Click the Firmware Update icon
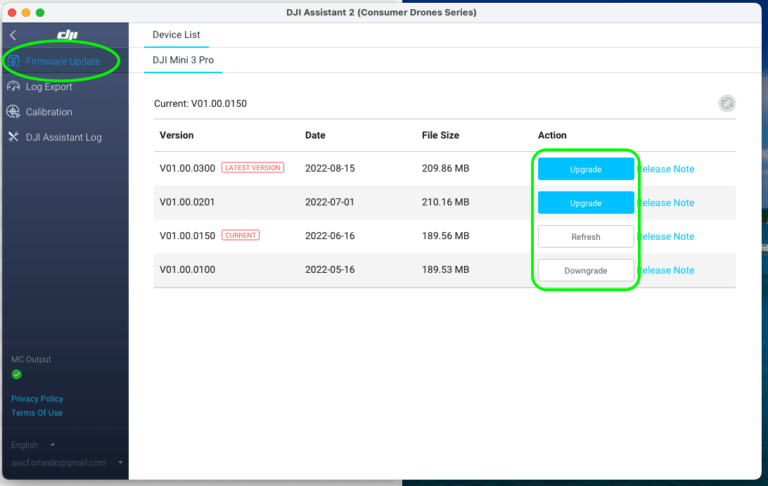 tap(14, 61)
